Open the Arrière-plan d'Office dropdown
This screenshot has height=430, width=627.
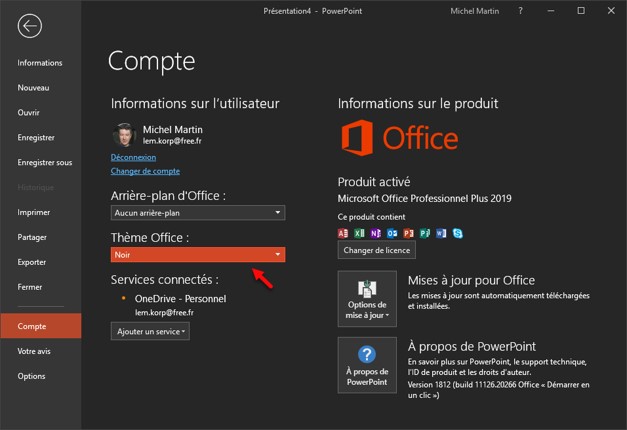tap(198, 212)
